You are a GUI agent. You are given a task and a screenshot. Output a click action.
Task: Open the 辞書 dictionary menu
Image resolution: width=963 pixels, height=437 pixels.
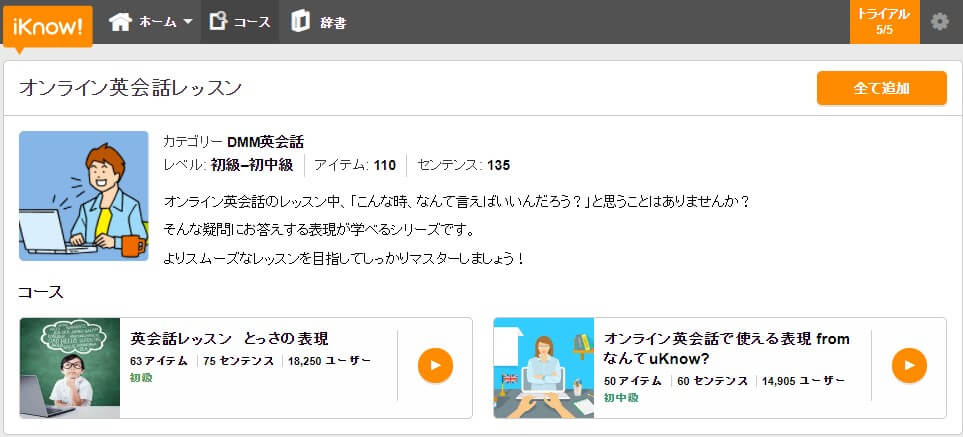click(318, 22)
